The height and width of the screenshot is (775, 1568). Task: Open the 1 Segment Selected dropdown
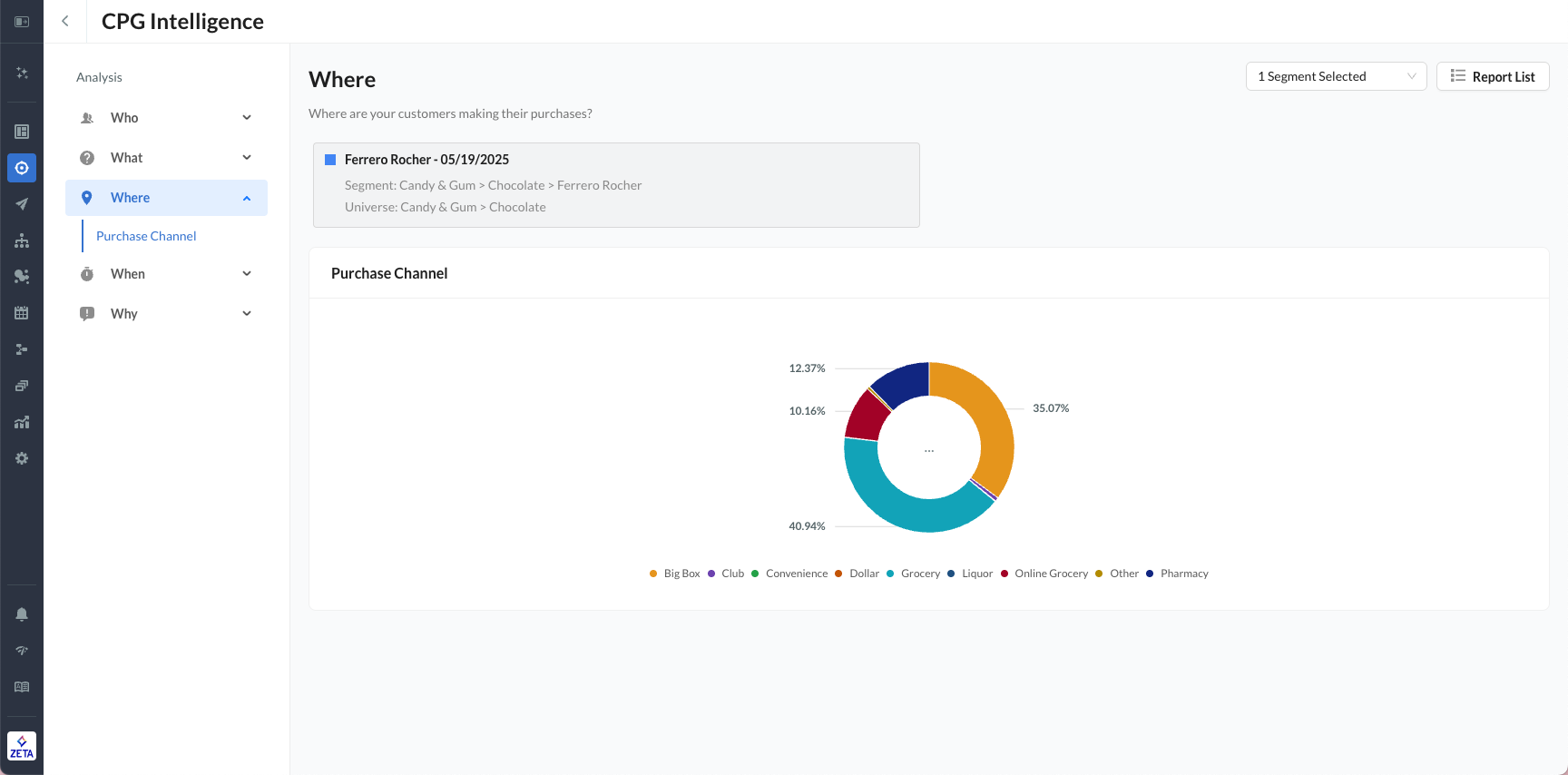1336,76
